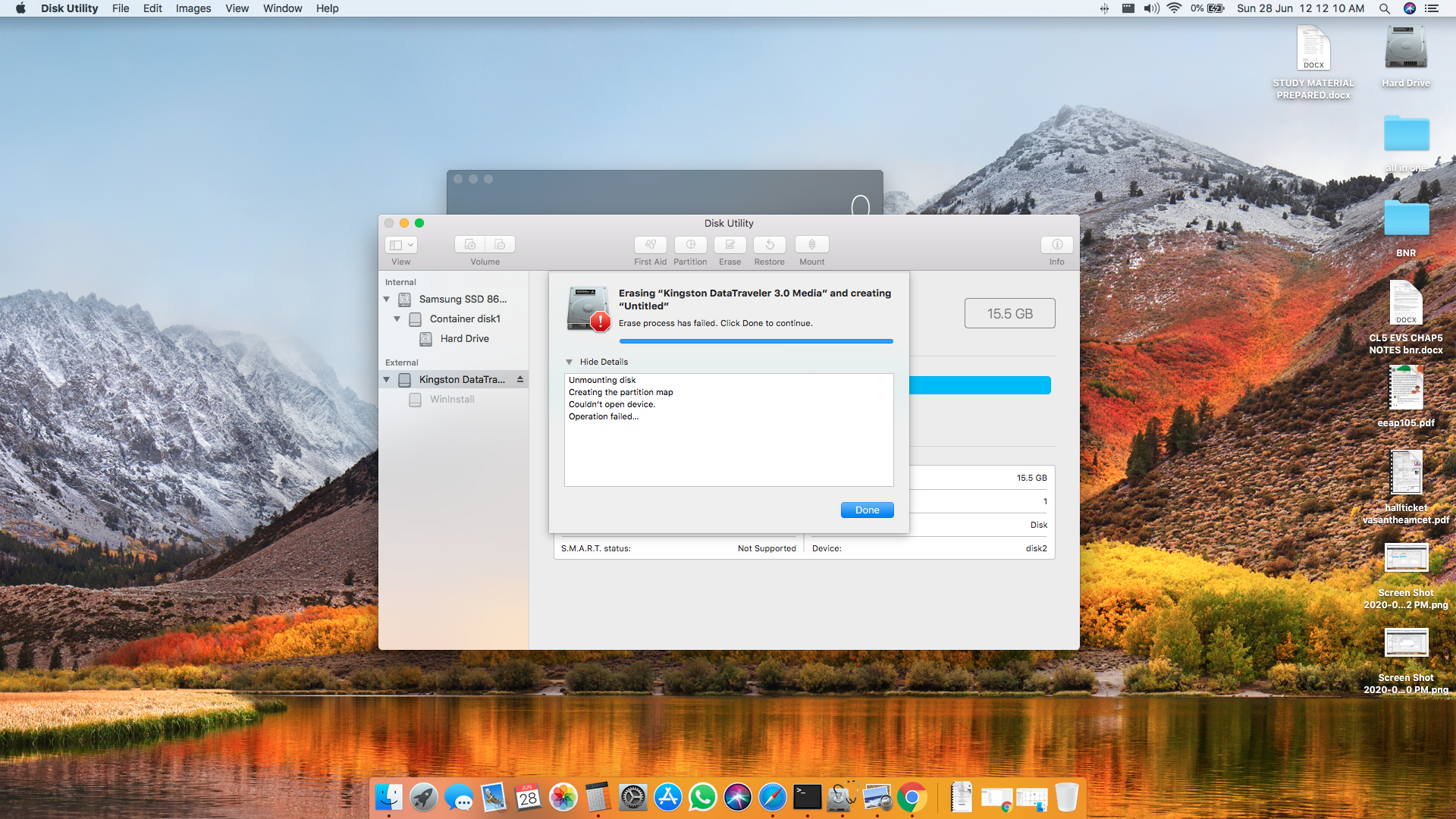Open Finder from the Dock
Viewport: 1456px width, 819px height.
point(389,797)
